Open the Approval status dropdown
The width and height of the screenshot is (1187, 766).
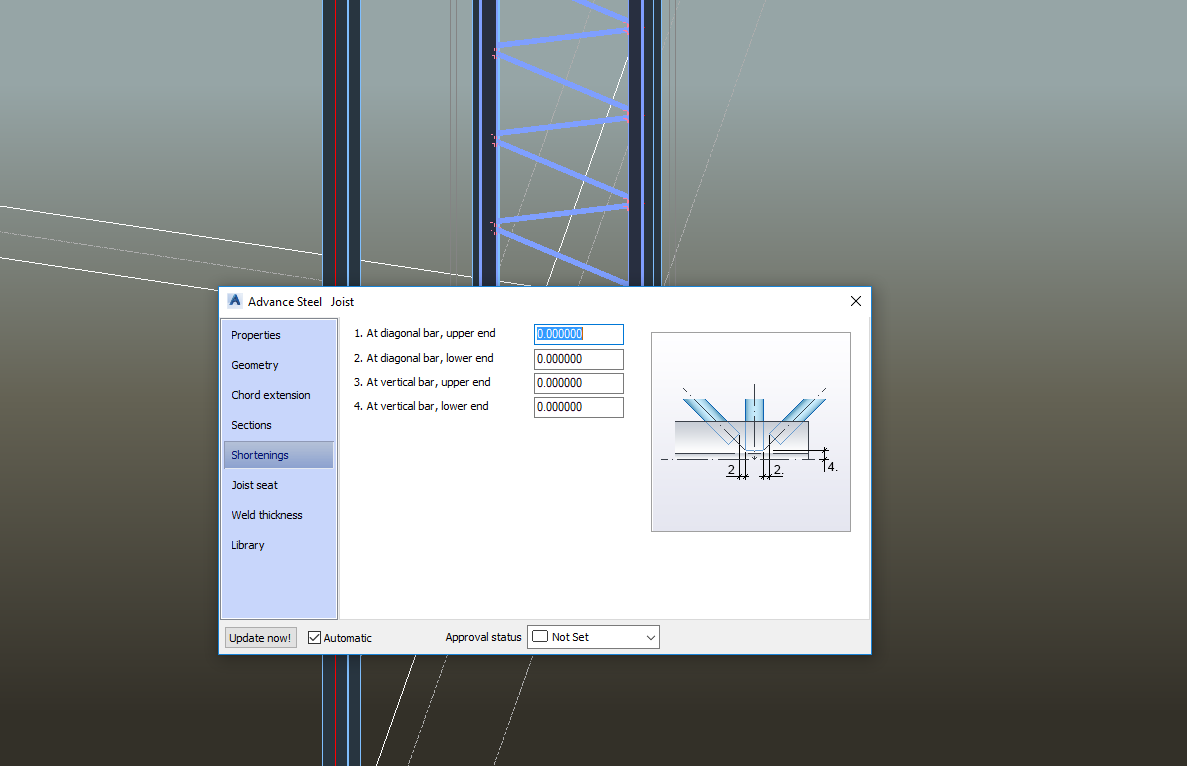(x=651, y=637)
